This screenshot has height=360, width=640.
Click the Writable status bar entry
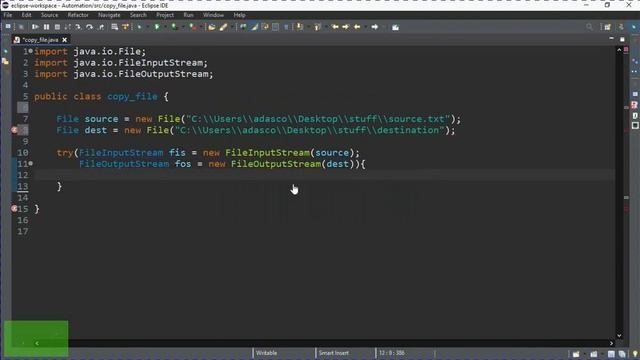(267, 353)
